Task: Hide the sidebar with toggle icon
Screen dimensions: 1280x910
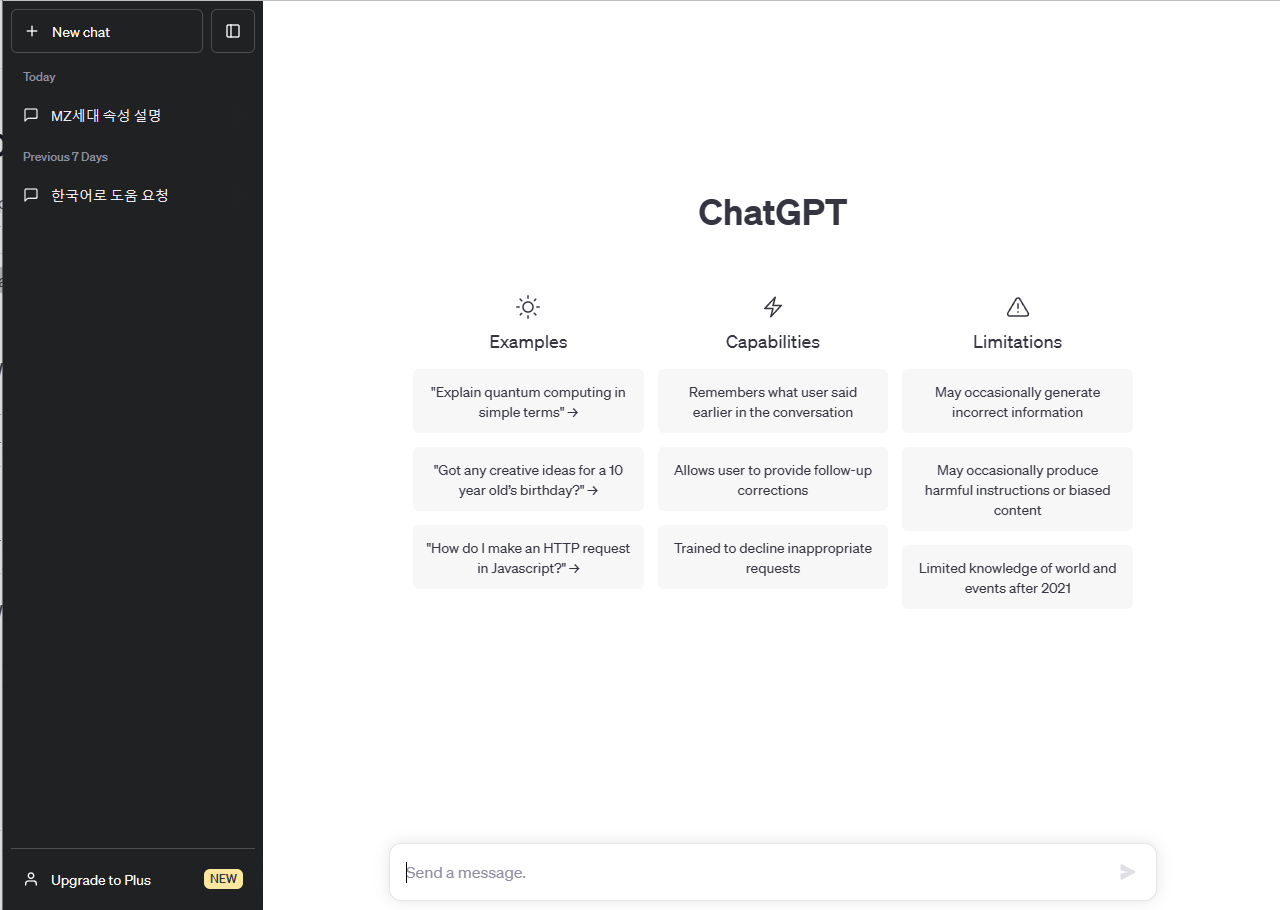Action: point(233,31)
